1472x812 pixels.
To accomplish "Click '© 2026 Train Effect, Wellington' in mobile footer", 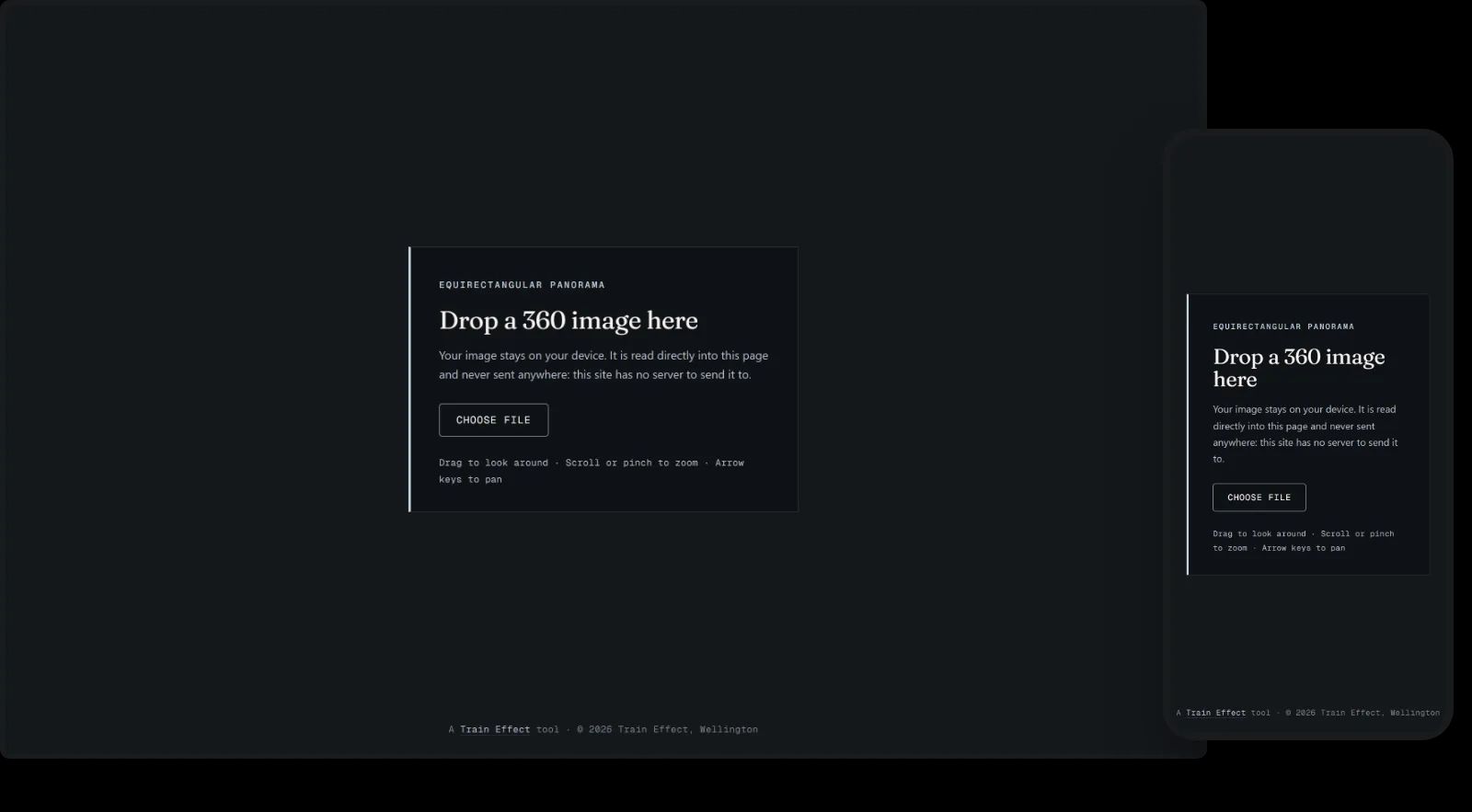I will pos(1363,713).
